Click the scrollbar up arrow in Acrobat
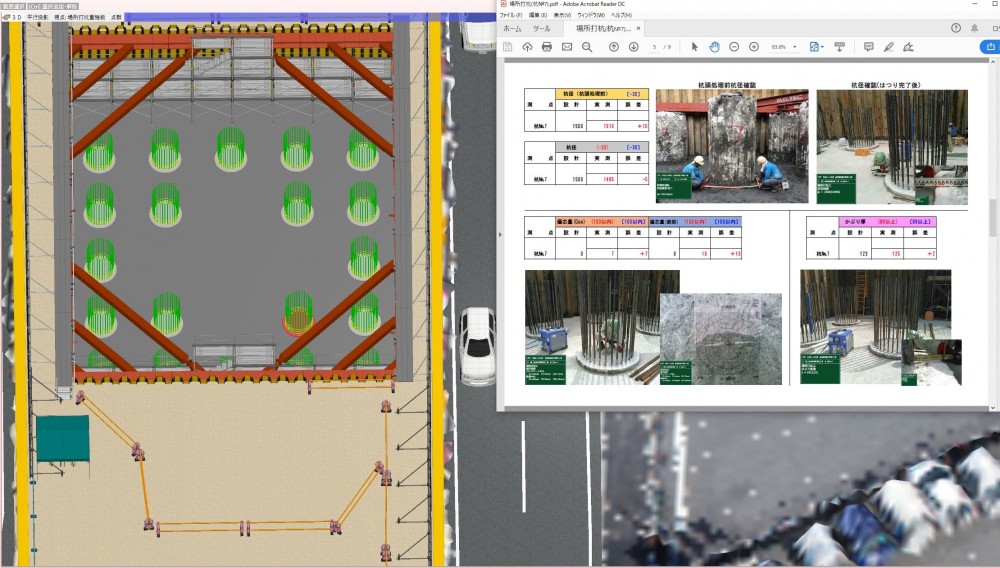The width and height of the screenshot is (1000, 568). [x=993, y=62]
